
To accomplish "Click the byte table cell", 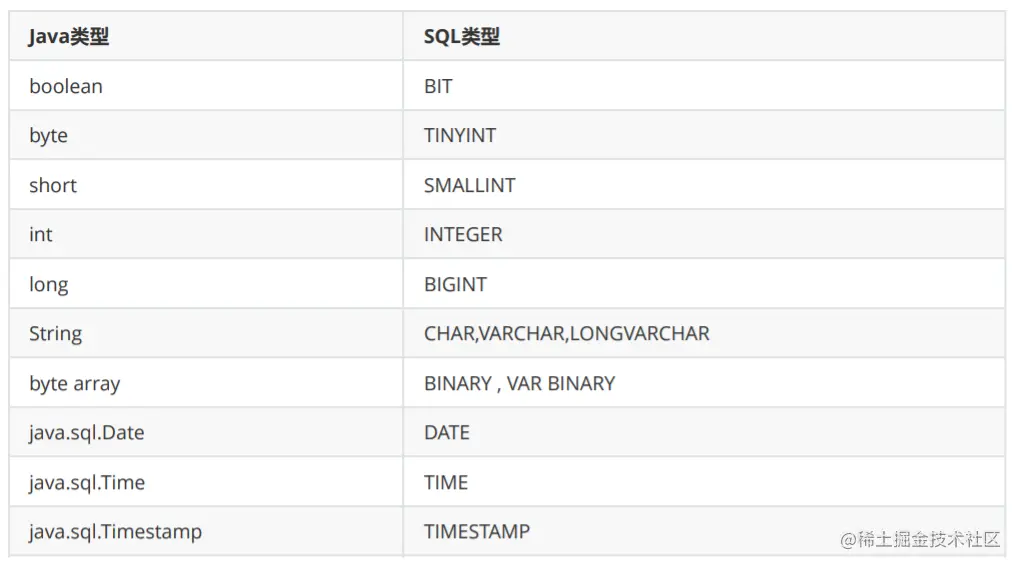I will pos(49,135).
